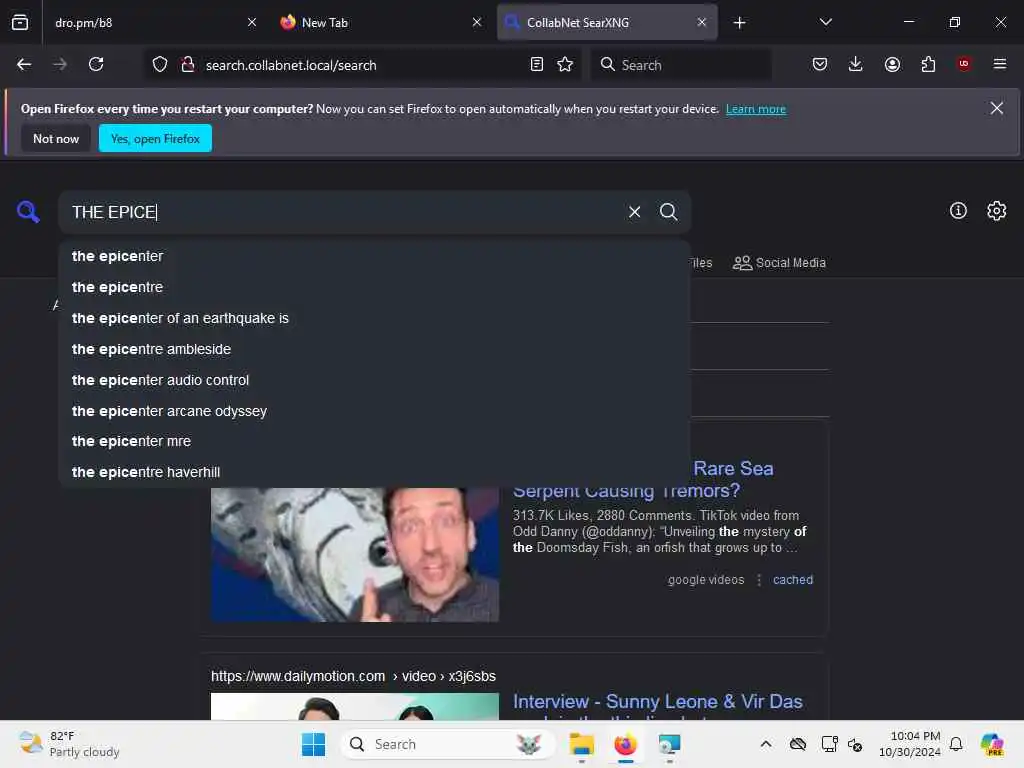Screen dimensions: 1024x768
Task: Open the SearXNG about info icon
Action: coord(958,210)
